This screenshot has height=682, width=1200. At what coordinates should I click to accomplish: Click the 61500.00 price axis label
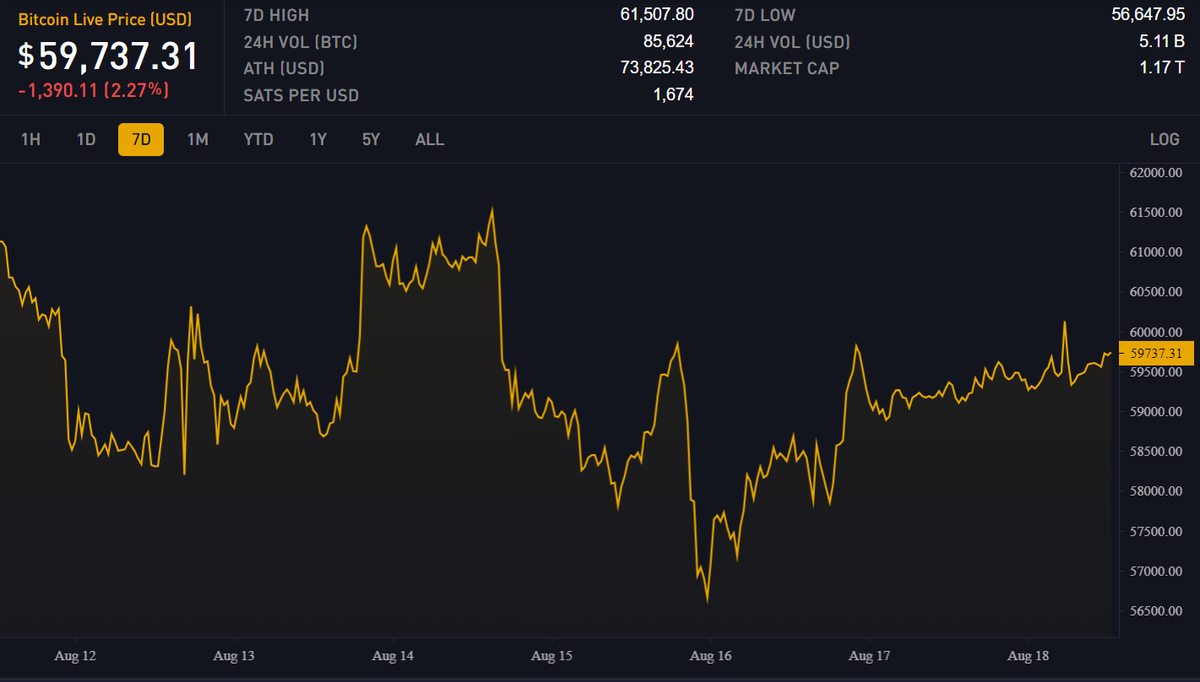1156,212
